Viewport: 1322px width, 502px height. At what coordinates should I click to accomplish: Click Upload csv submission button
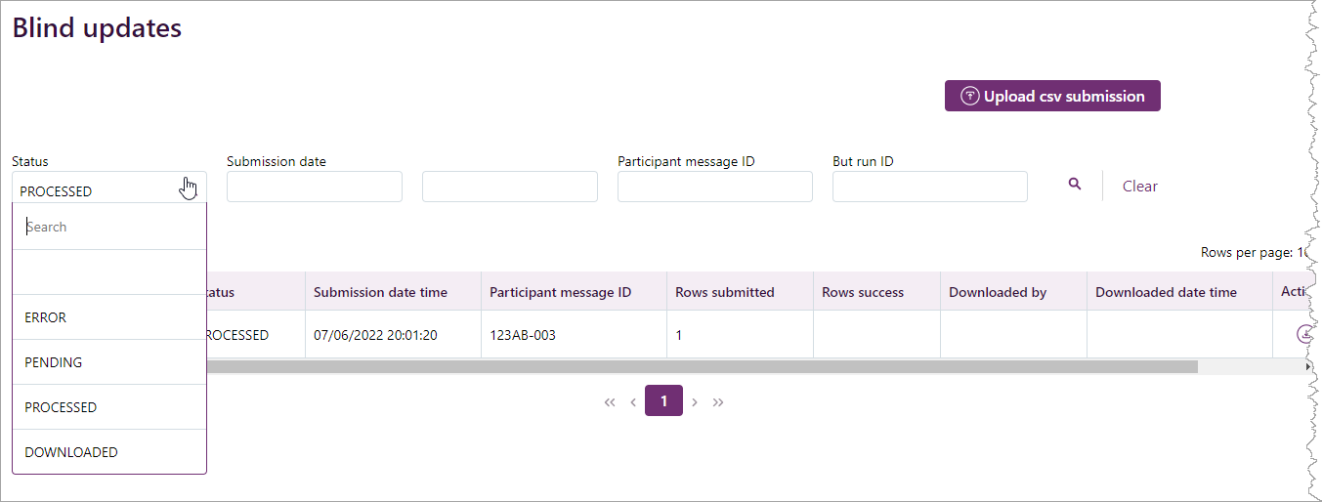1052,96
